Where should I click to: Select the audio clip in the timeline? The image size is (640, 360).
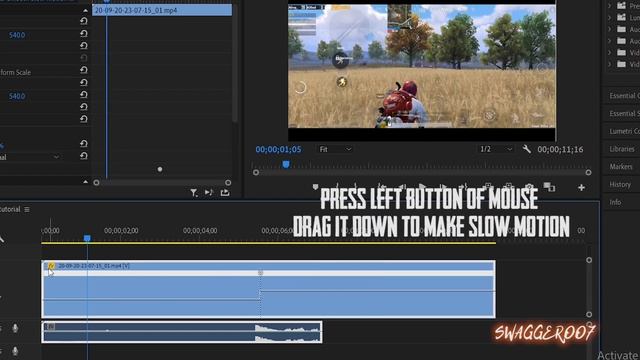point(182,332)
